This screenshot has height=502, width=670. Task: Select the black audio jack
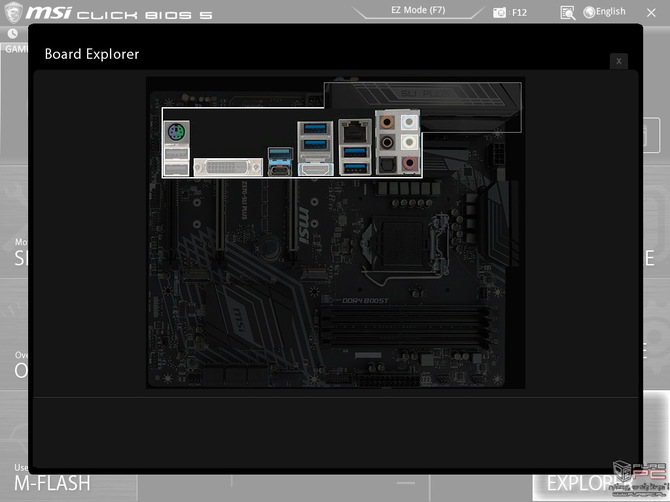tap(387, 142)
